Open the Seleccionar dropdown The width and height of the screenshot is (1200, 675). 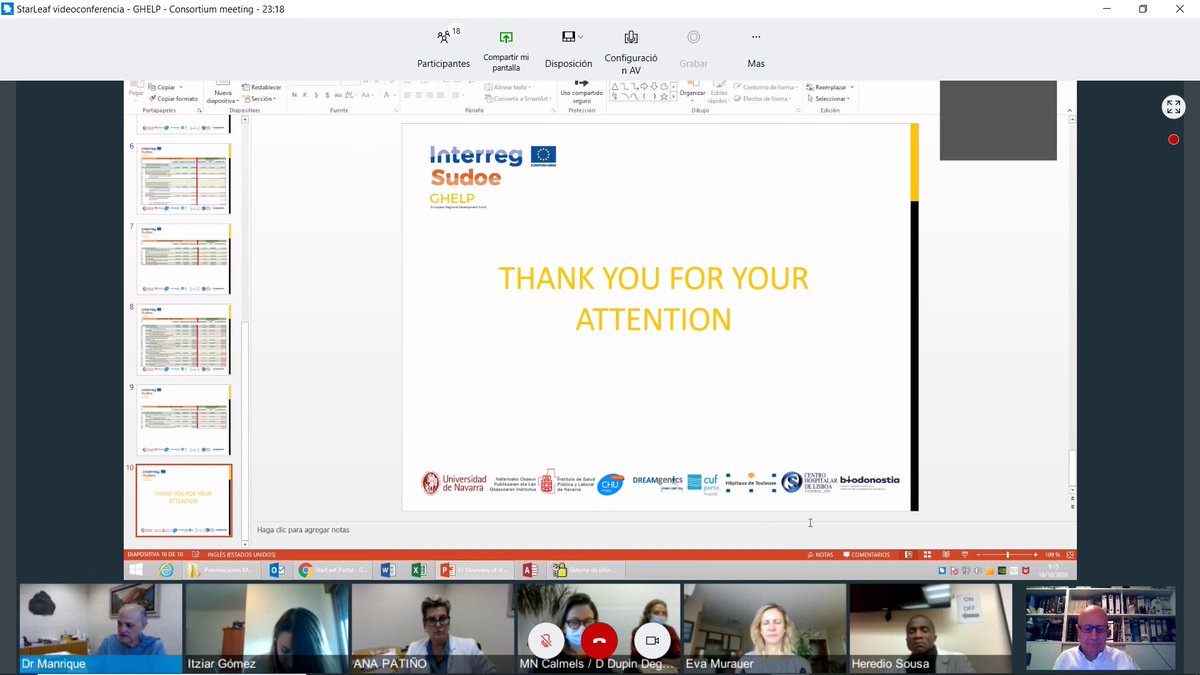[x=831, y=99]
